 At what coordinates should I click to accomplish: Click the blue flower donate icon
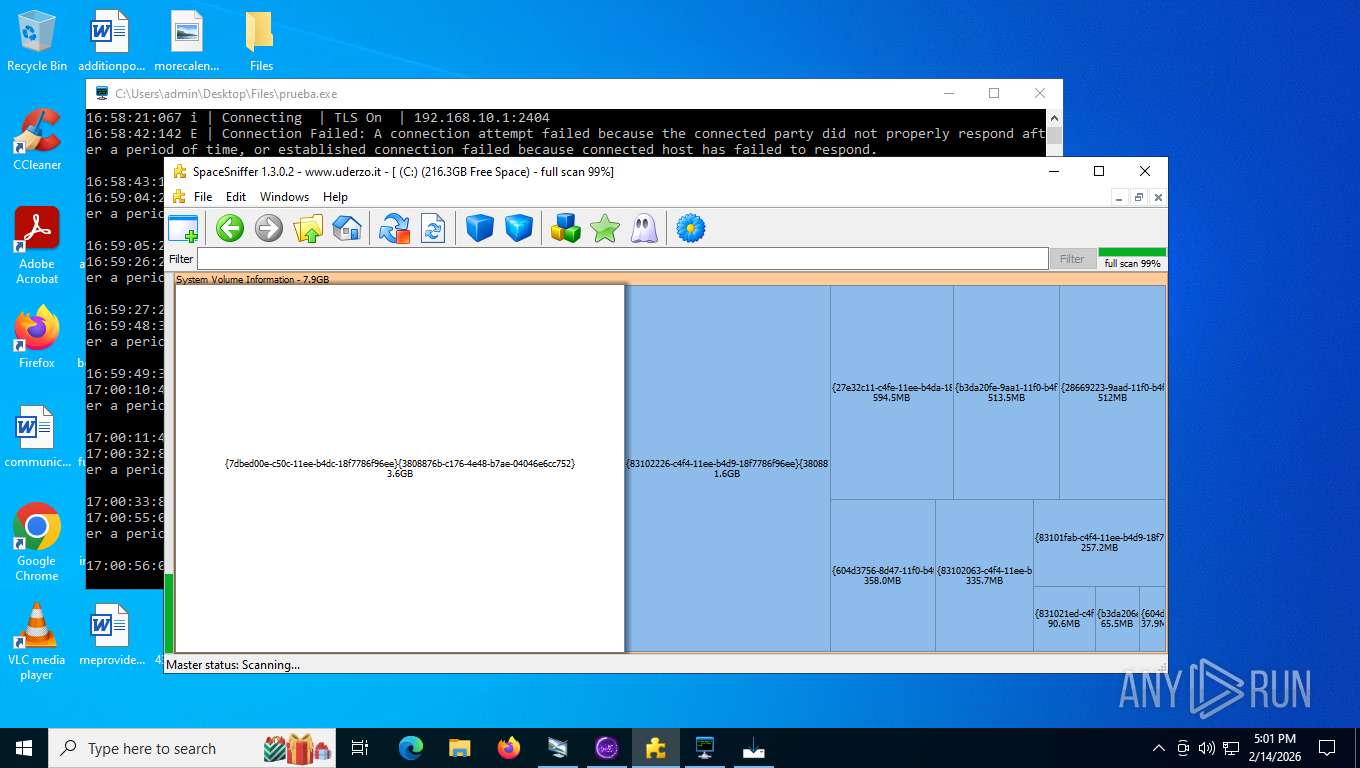click(x=691, y=228)
